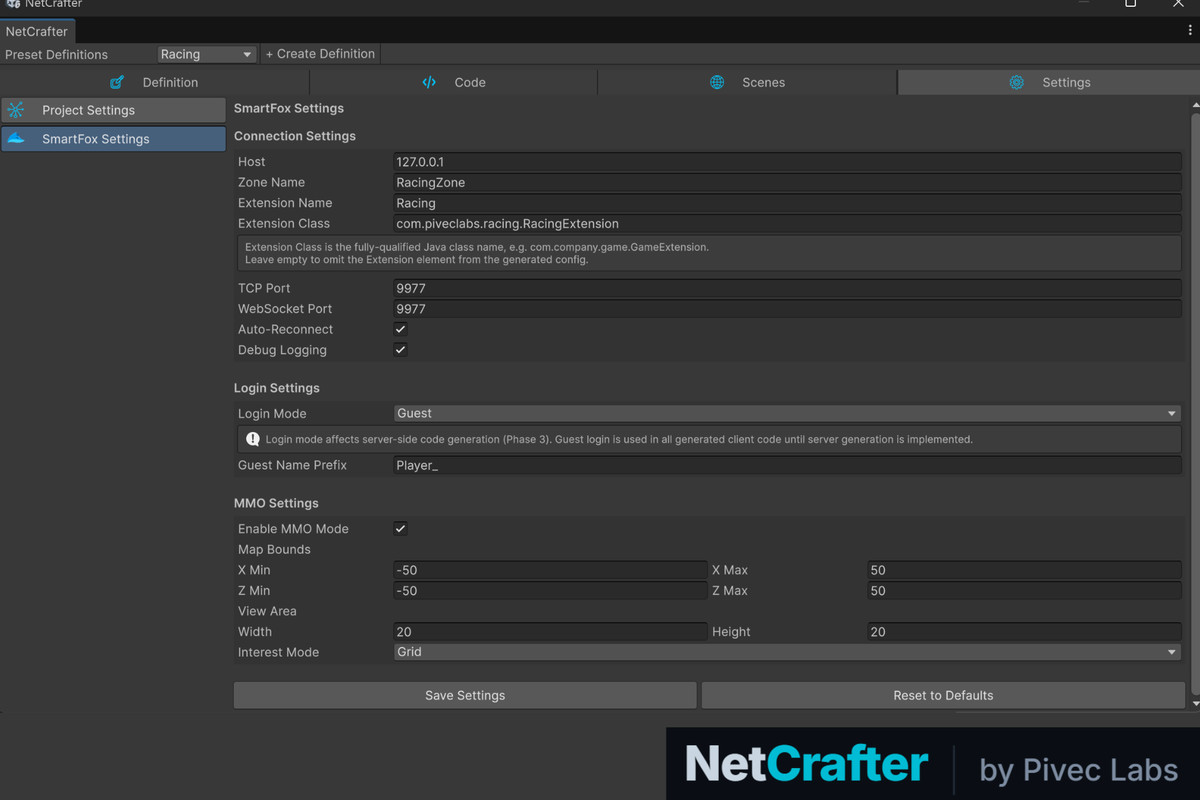This screenshot has height=800, width=1200.
Task: Open the Login Mode Guest dropdown
Action: tap(788, 413)
